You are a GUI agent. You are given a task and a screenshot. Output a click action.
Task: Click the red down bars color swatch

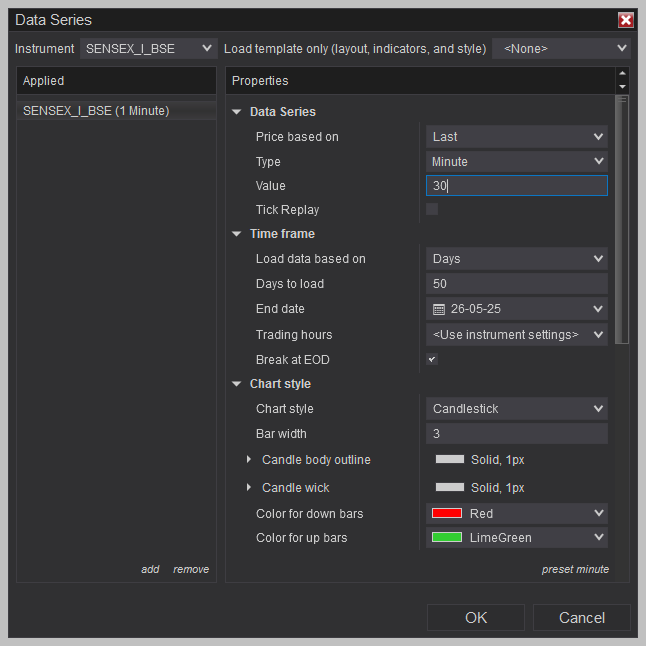tap(447, 513)
